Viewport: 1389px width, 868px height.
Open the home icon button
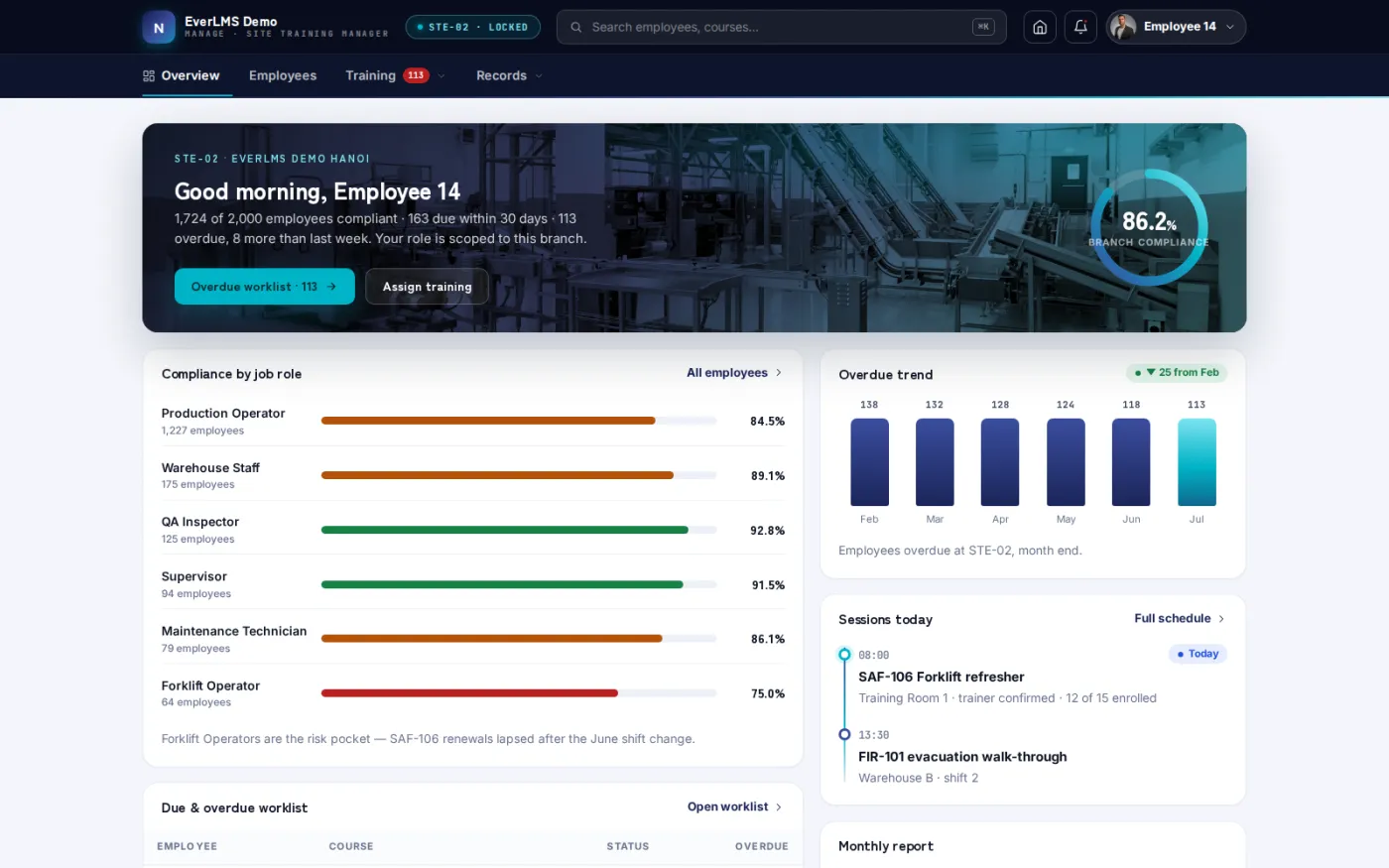[1040, 27]
